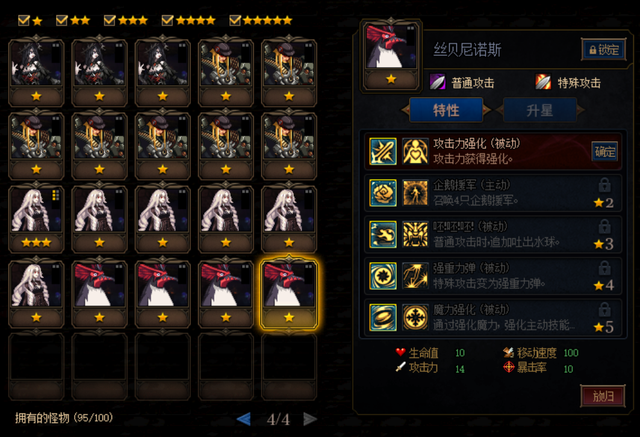
Task: Click the lock icon on 企鹅援军 skill
Action: (604, 185)
